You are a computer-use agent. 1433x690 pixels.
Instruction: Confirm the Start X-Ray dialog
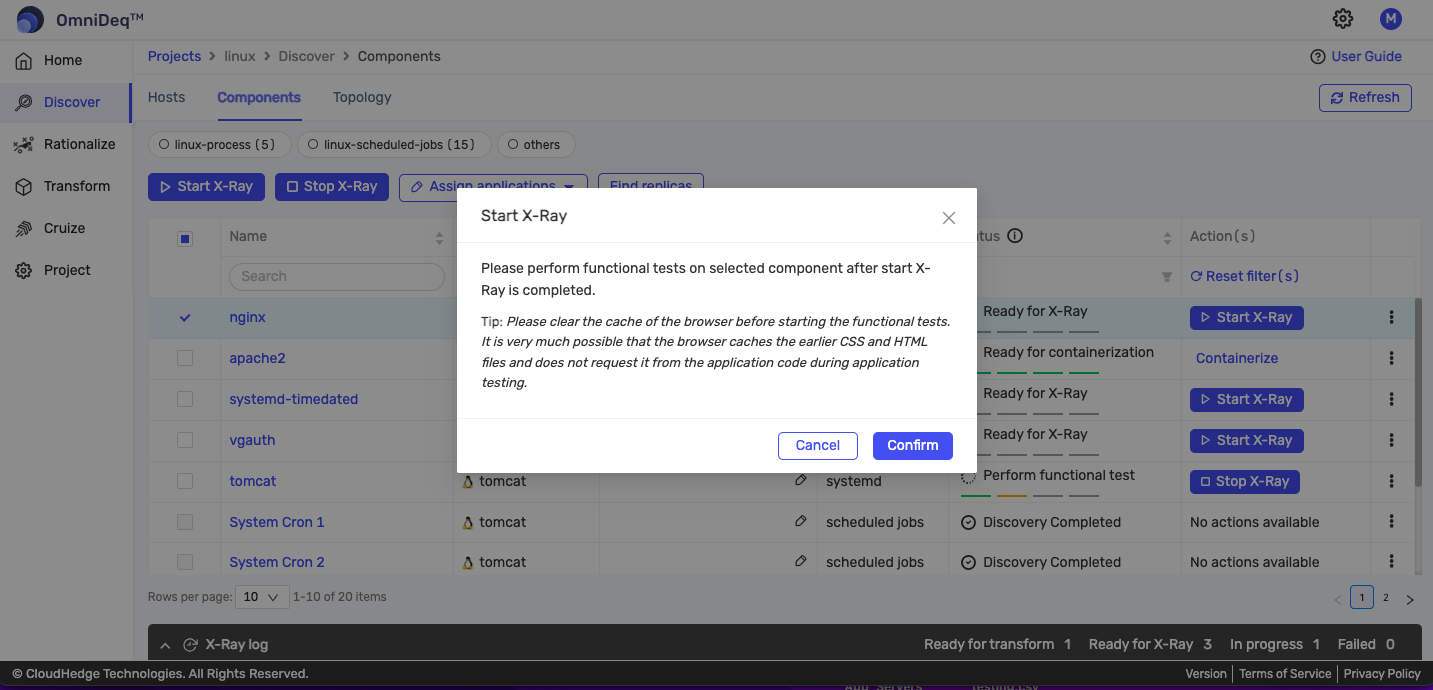coord(912,445)
